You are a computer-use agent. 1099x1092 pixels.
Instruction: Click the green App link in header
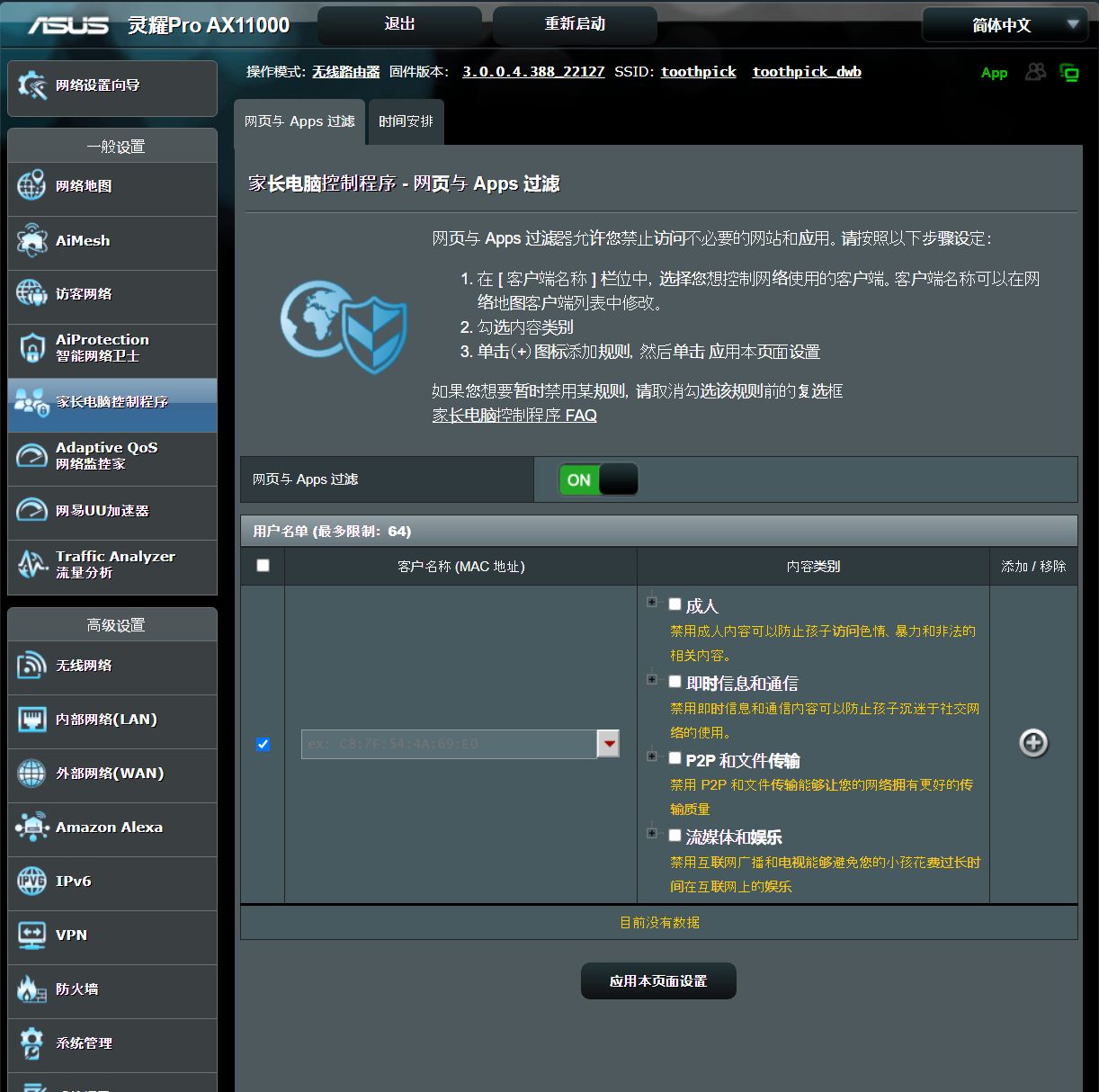coord(994,73)
